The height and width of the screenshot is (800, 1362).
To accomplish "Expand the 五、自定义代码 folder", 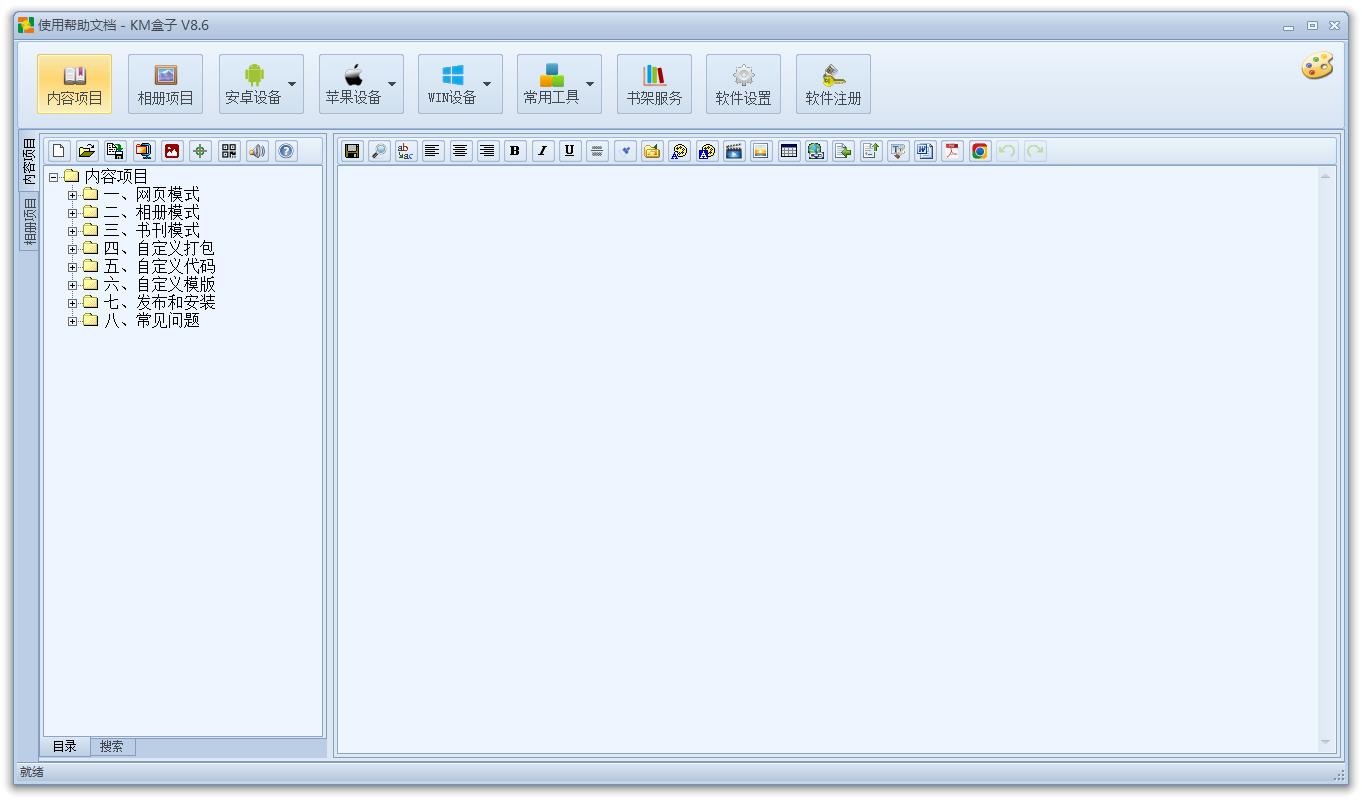I will [x=72, y=267].
